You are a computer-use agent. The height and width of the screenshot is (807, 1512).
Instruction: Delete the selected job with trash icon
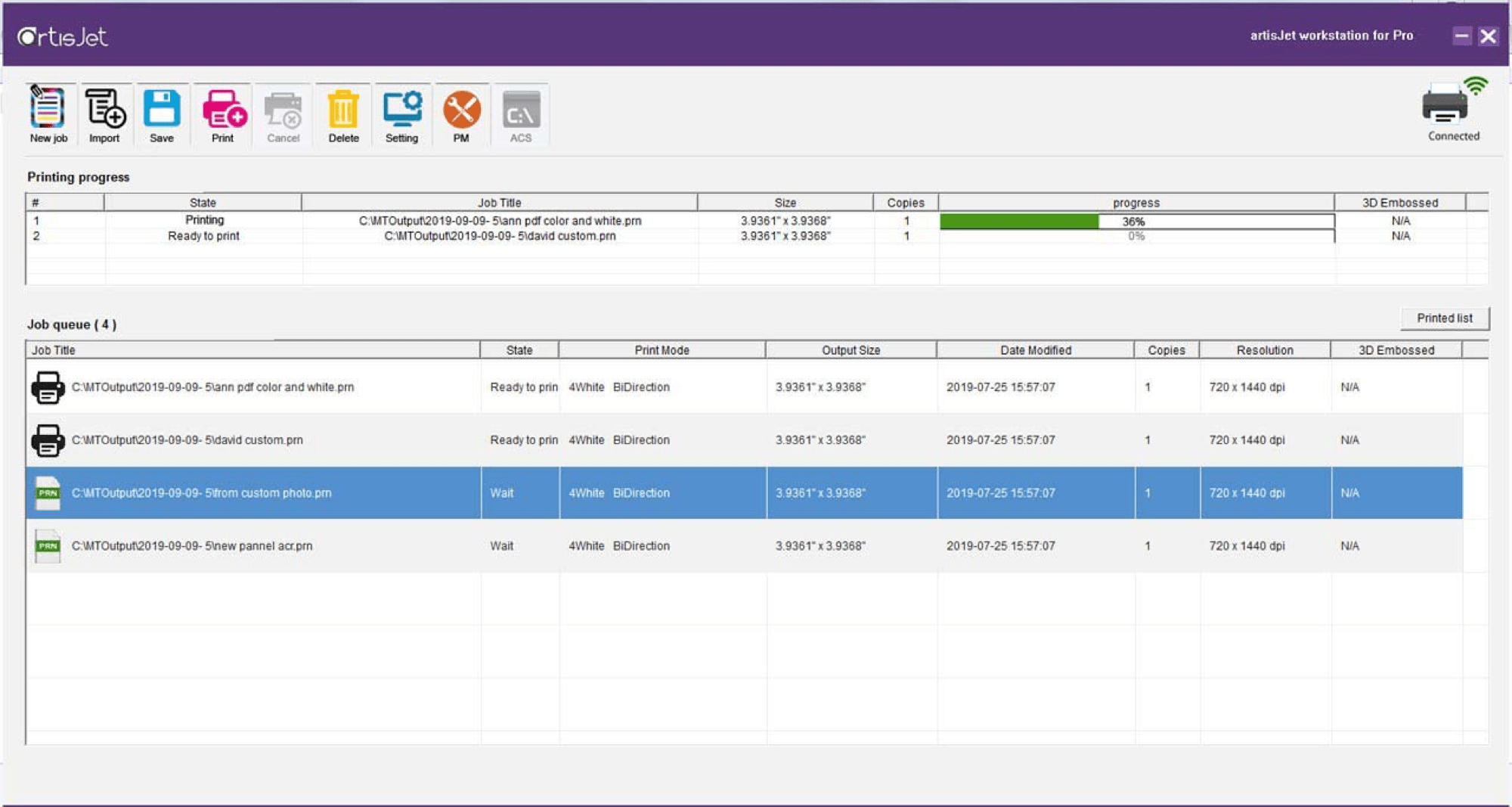pyautogui.click(x=343, y=113)
